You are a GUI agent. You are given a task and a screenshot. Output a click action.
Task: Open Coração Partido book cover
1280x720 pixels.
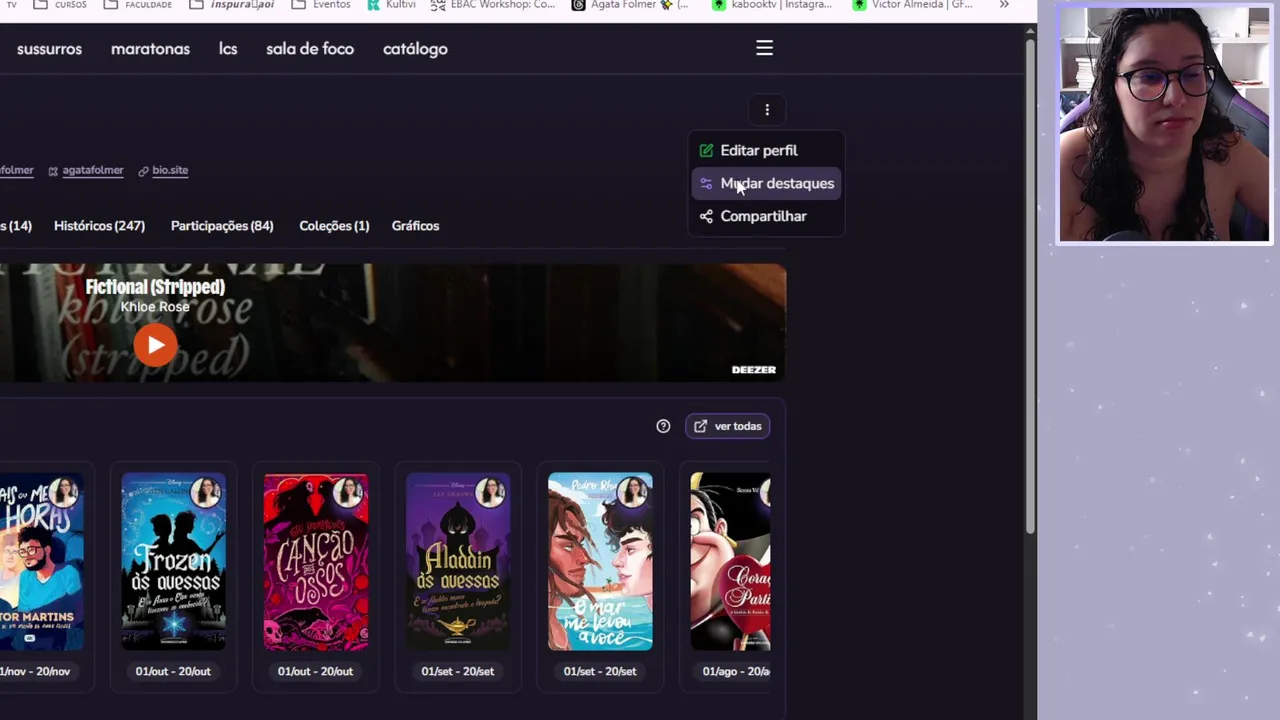pos(730,562)
